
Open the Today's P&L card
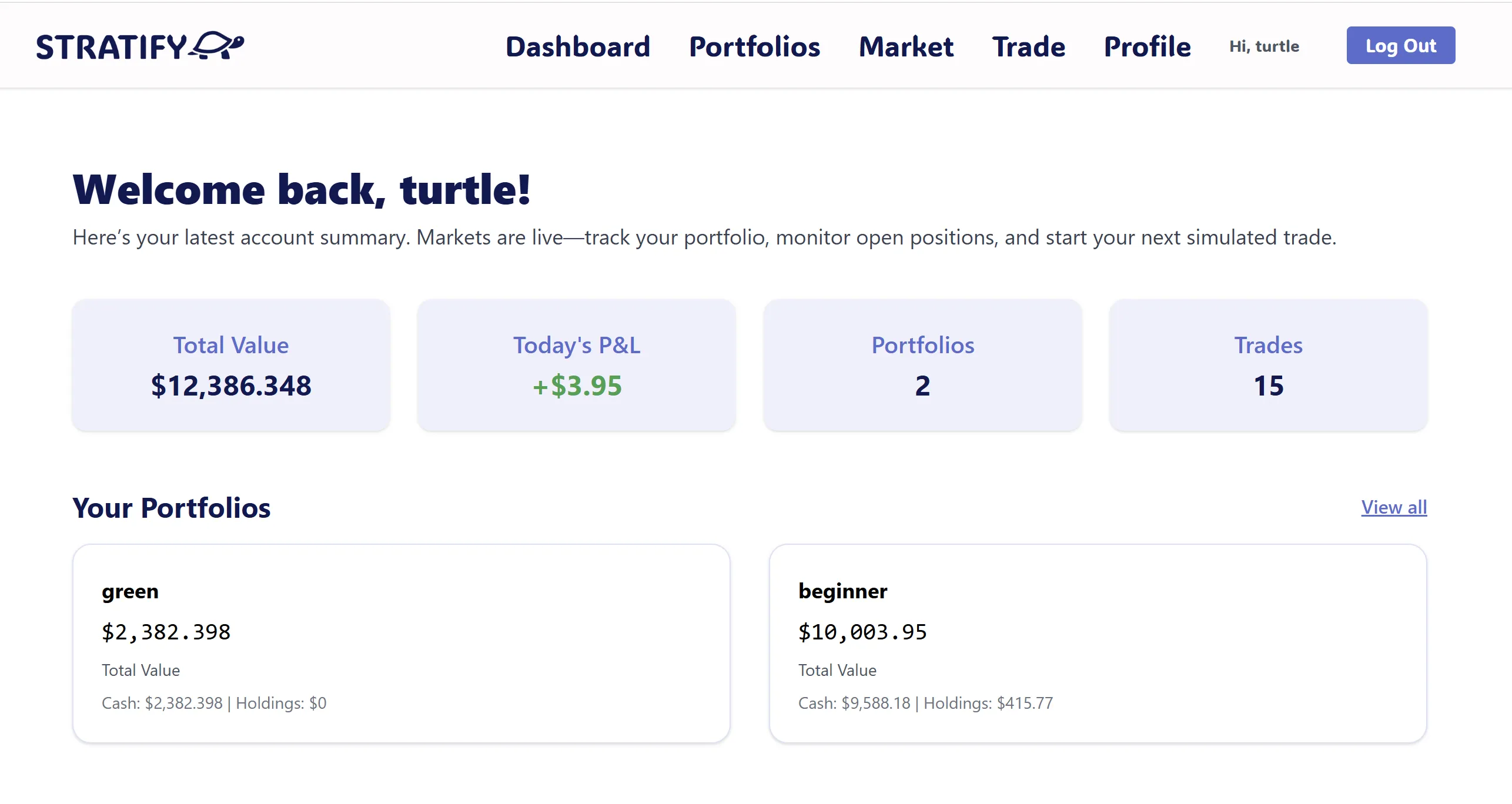pyautogui.click(x=576, y=364)
